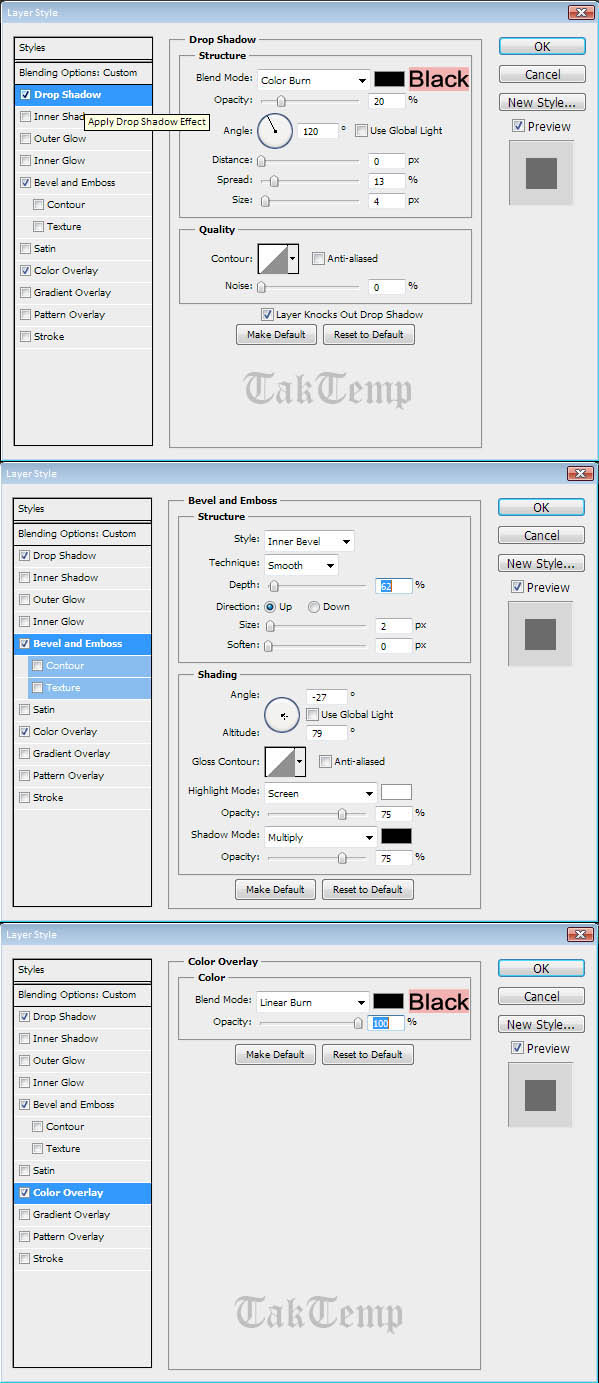Click Make Default in the Color Overlay dialog
599x1383 pixels.
[275, 1055]
